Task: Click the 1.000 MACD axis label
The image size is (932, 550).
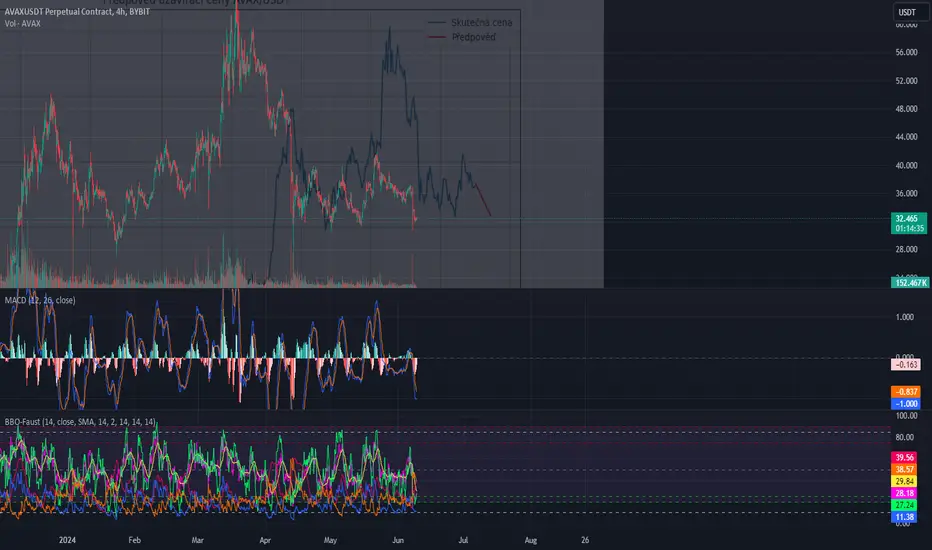Action: tap(905, 318)
